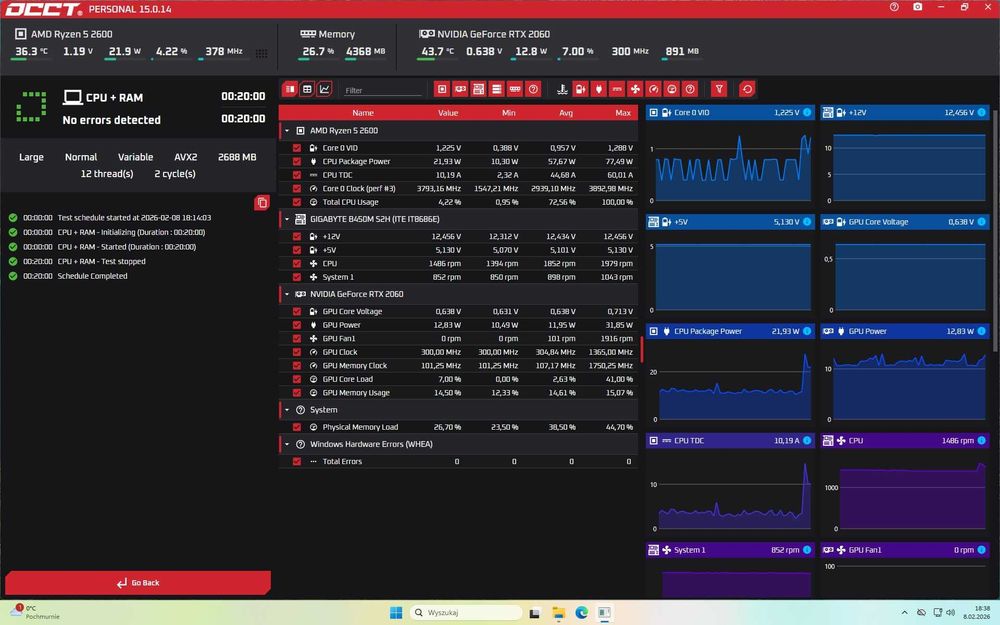Toggle the voltage sensor filter icon
Viewport: 1000px width, 625px height.
580,89
